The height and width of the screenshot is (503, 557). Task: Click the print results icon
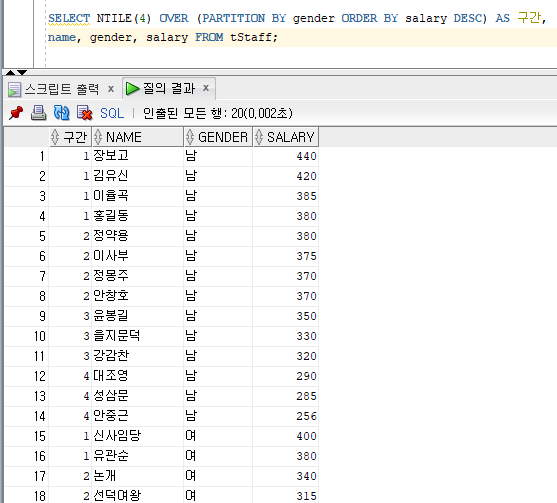click(38, 113)
